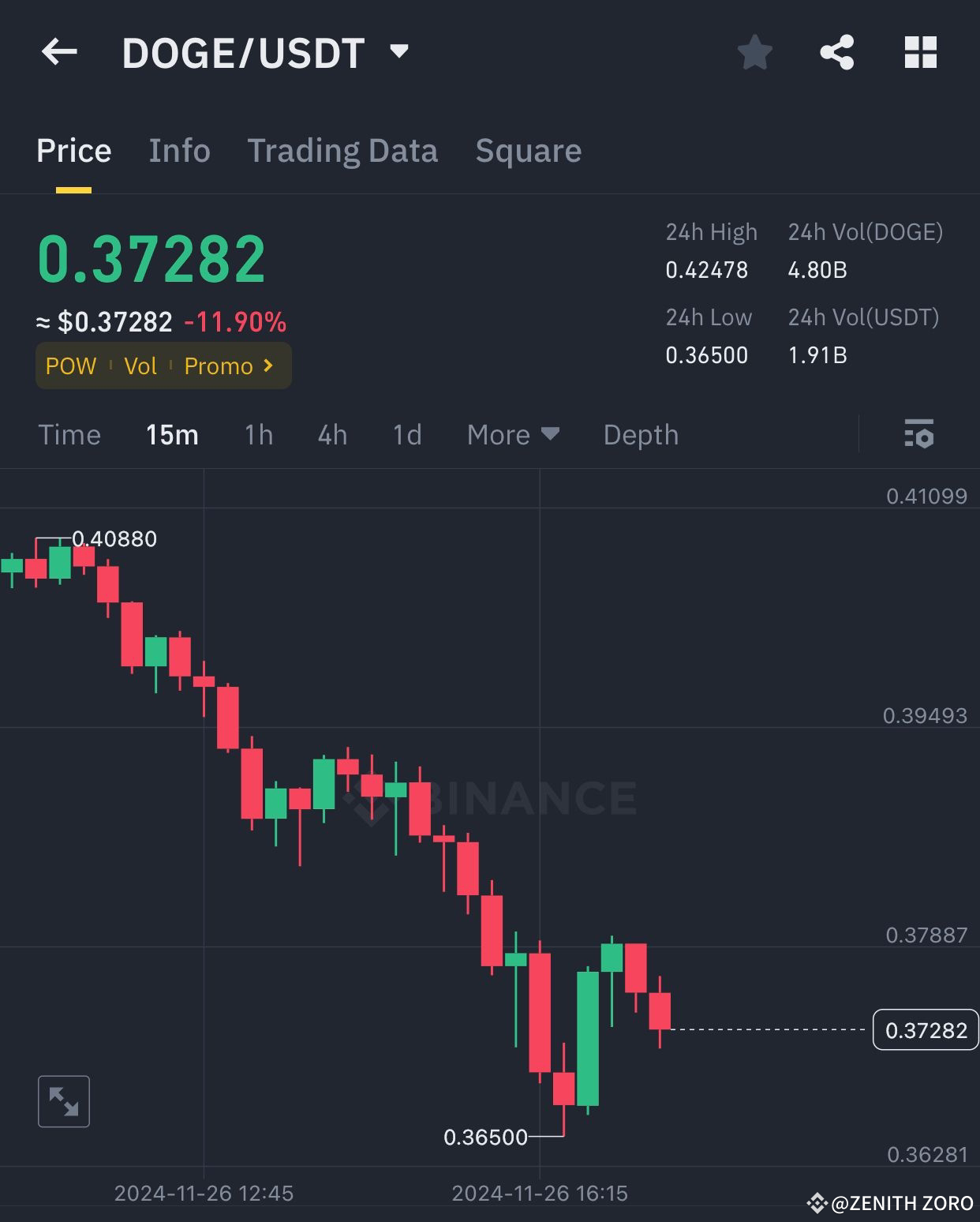980x1222 pixels.
Task: Switch chart to 1h interval
Action: (258, 434)
